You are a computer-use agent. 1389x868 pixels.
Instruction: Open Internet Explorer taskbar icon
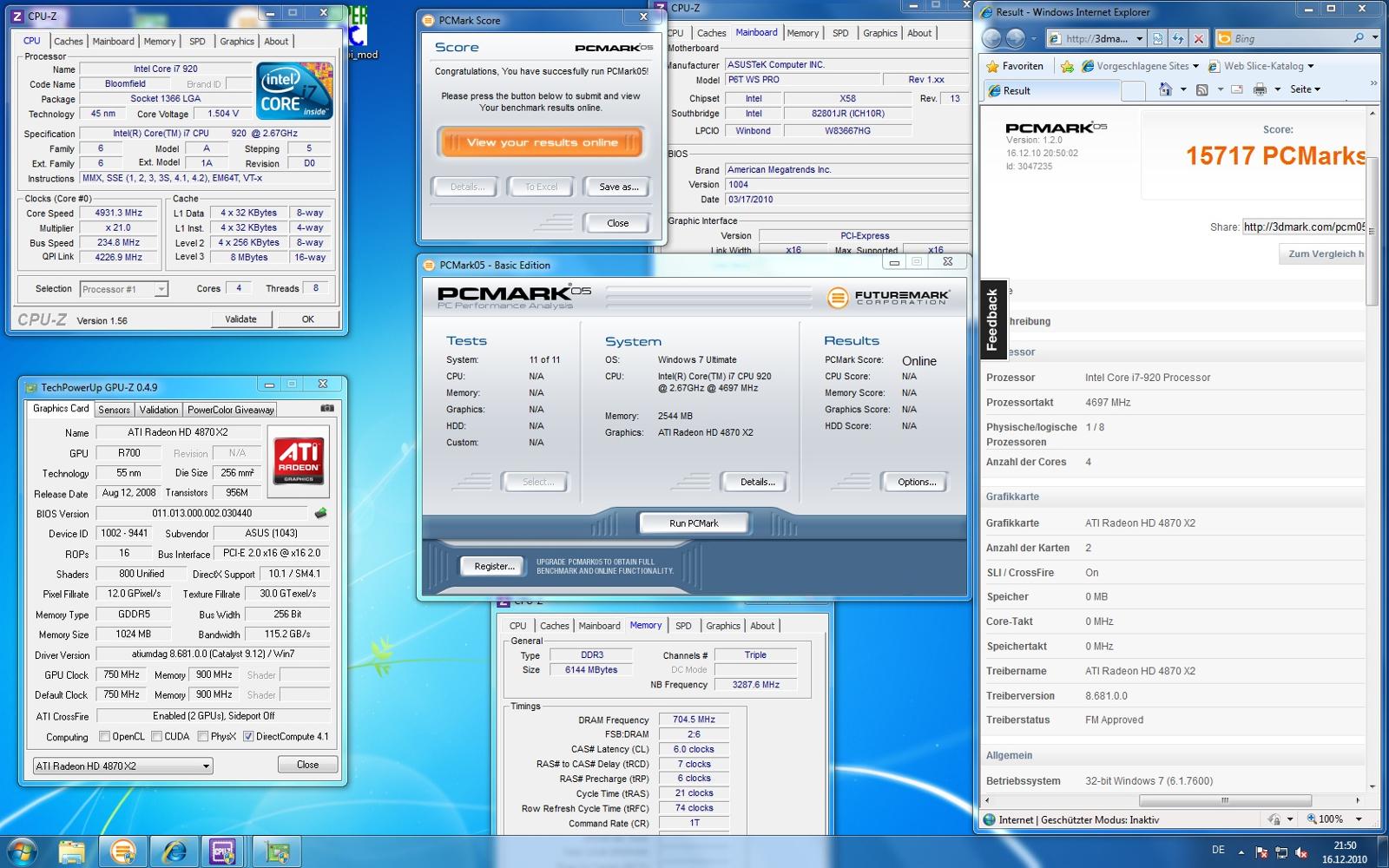point(174,852)
